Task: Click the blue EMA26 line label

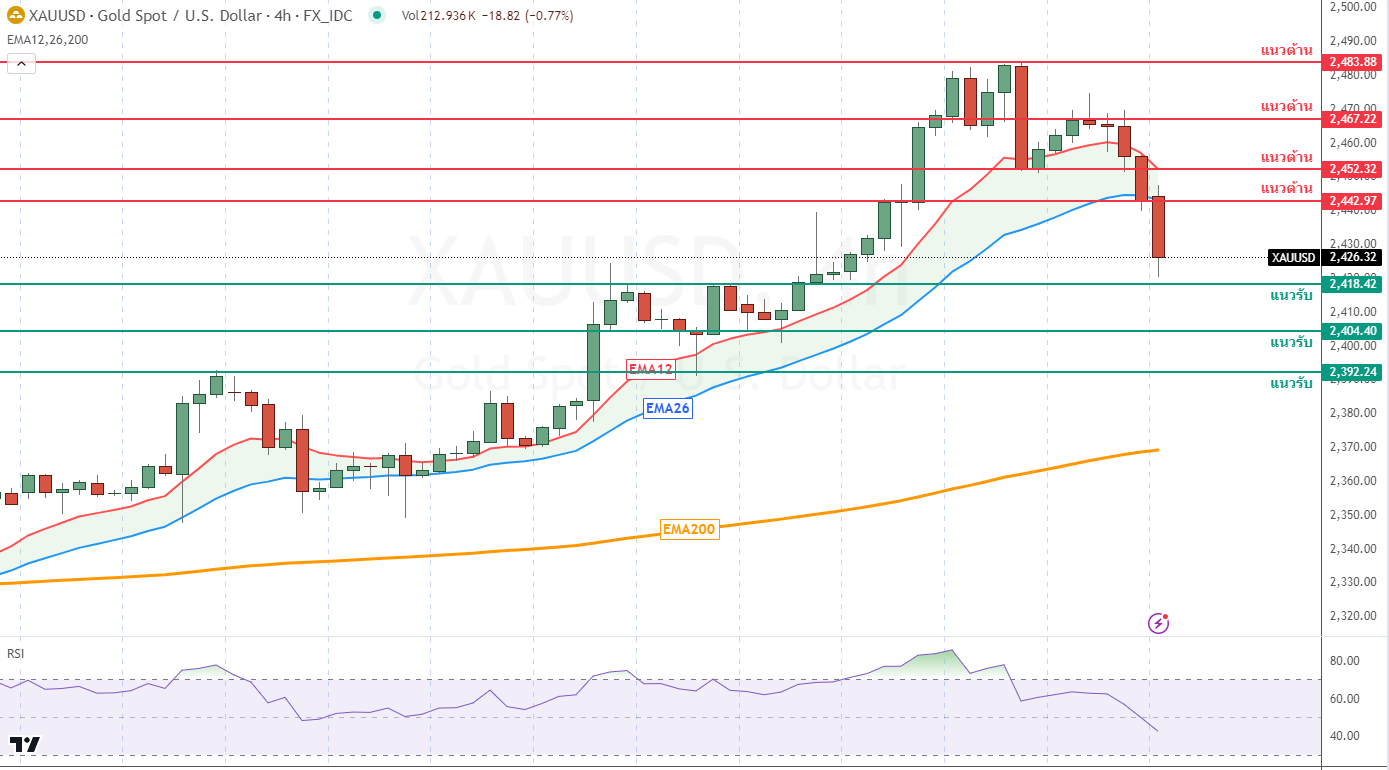Action: pyautogui.click(x=668, y=408)
